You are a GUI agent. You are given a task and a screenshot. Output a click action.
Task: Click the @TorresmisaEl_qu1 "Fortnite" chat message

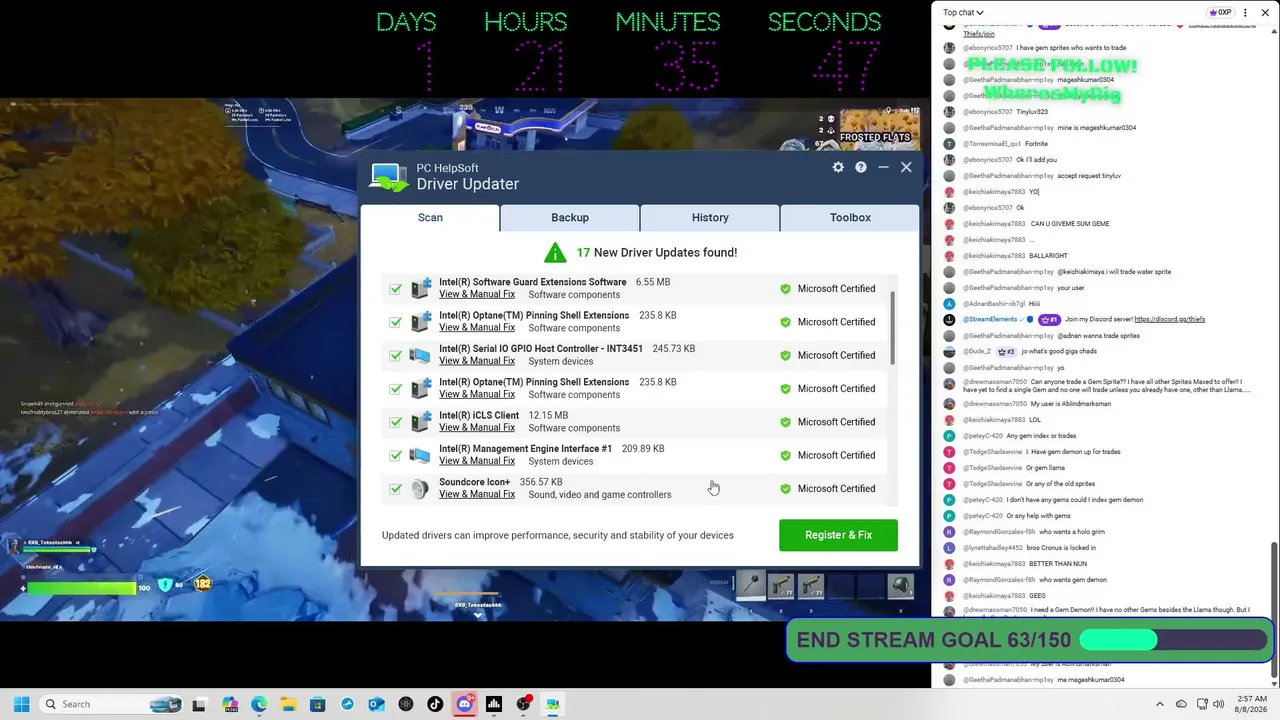click(1036, 144)
